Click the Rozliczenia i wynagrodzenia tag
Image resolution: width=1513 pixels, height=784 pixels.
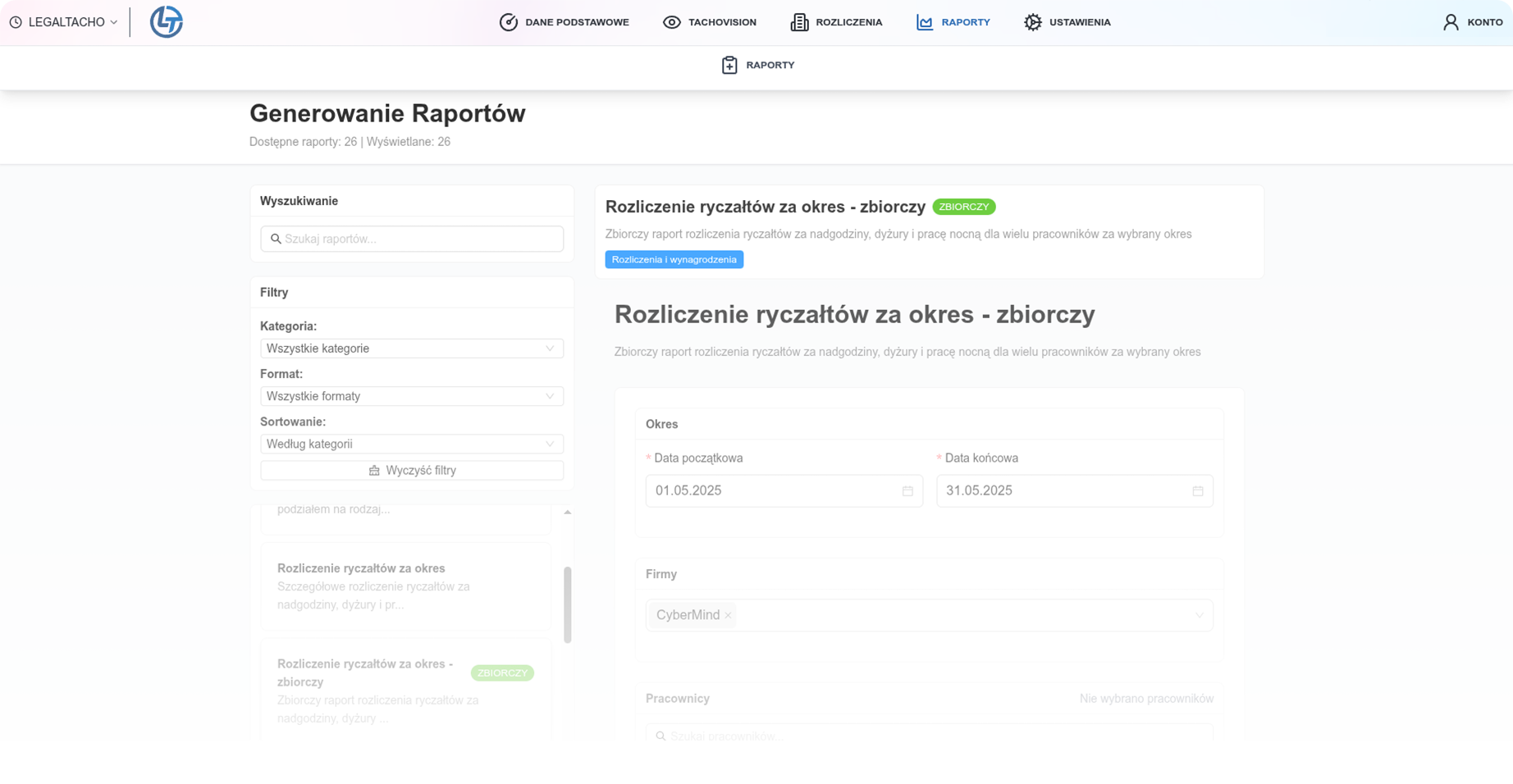coord(674,259)
